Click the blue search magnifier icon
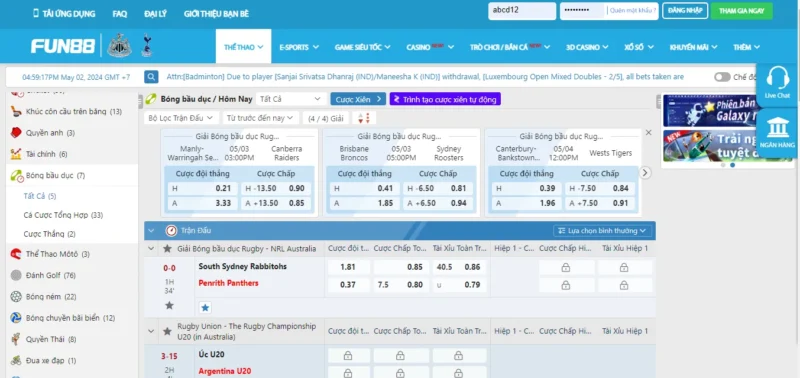This screenshot has height=378, width=800. coord(151,77)
